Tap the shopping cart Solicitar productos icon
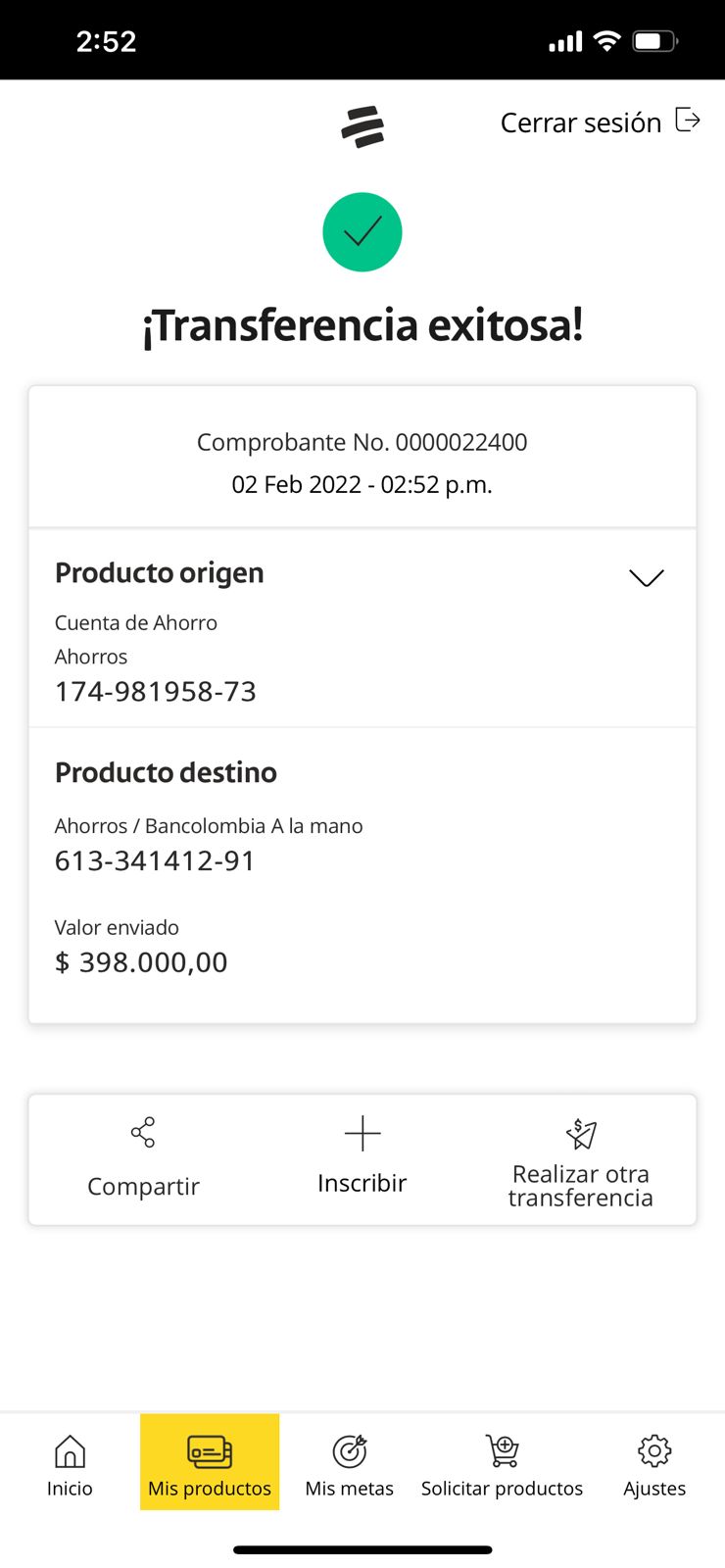The height and width of the screenshot is (1568, 725). (x=502, y=1451)
